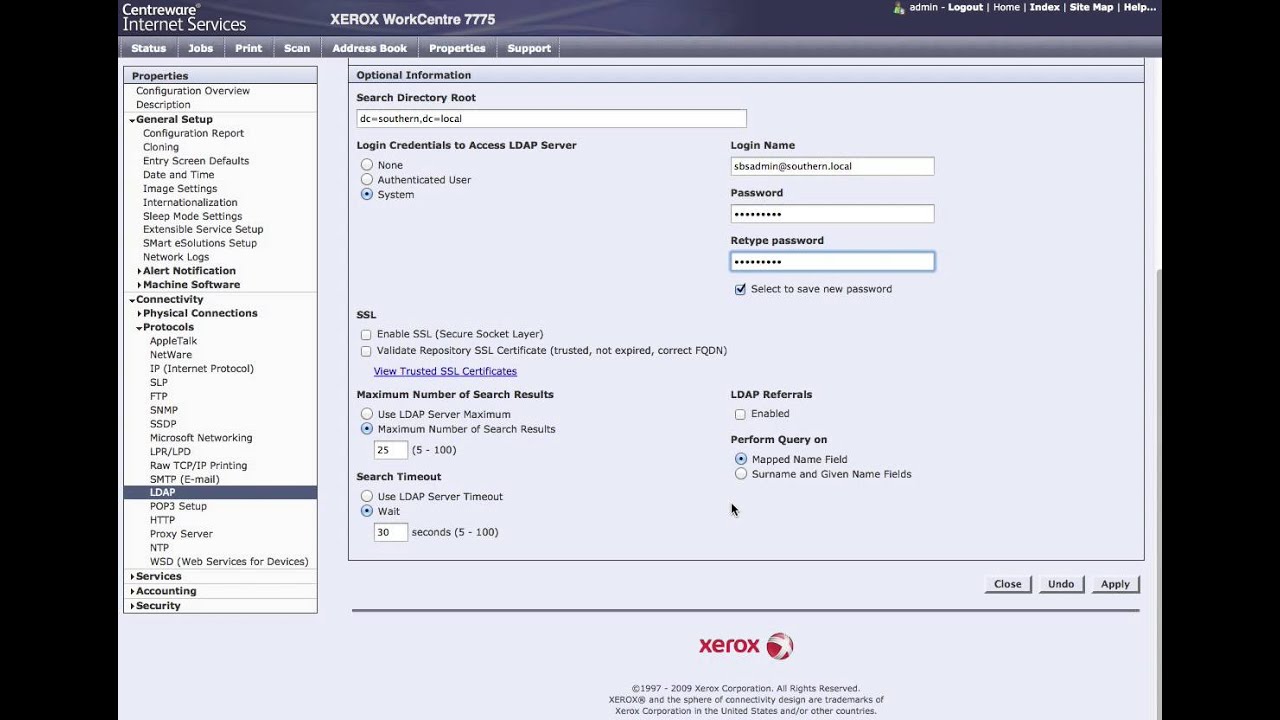
Task: Choose Maximum Number of Search Results radio
Action: coord(367,429)
